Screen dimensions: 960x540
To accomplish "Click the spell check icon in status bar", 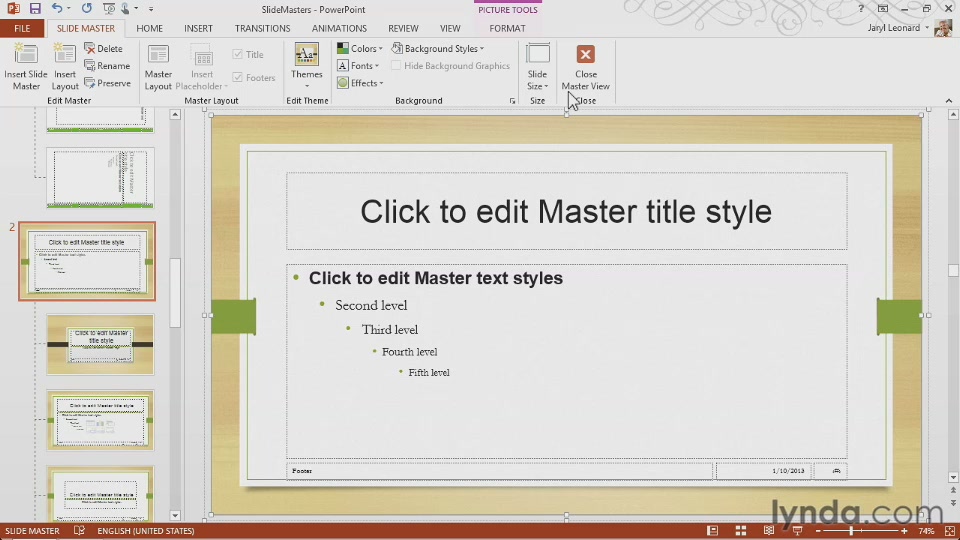I will 79,531.
